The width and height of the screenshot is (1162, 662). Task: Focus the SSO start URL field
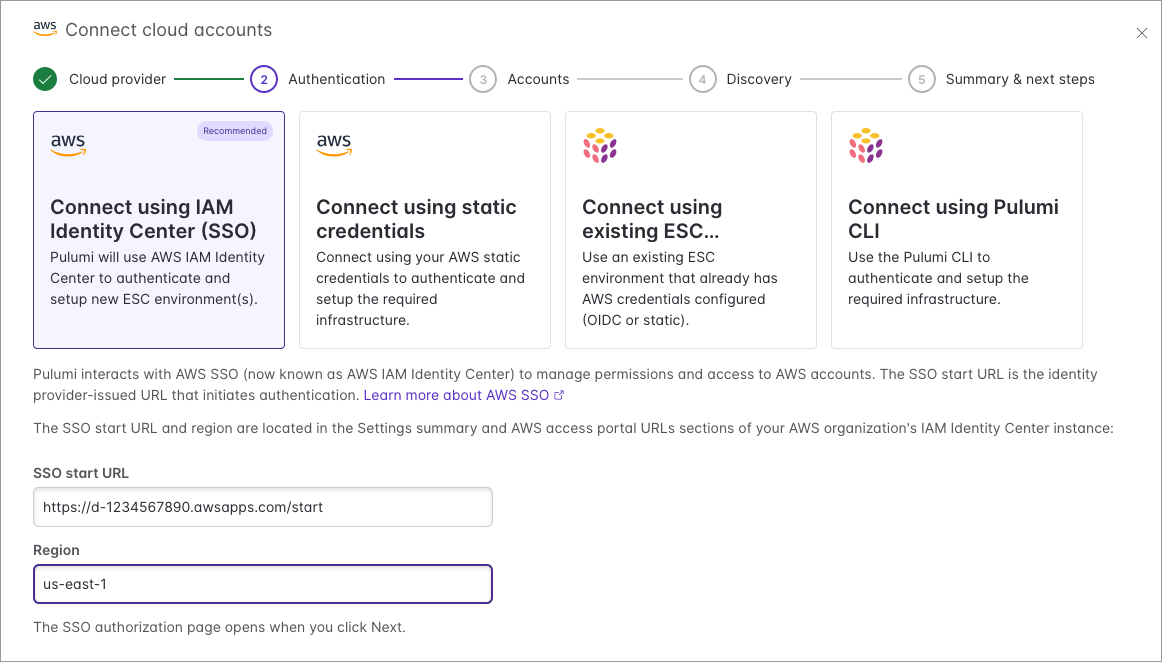pyautogui.click(x=263, y=507)
